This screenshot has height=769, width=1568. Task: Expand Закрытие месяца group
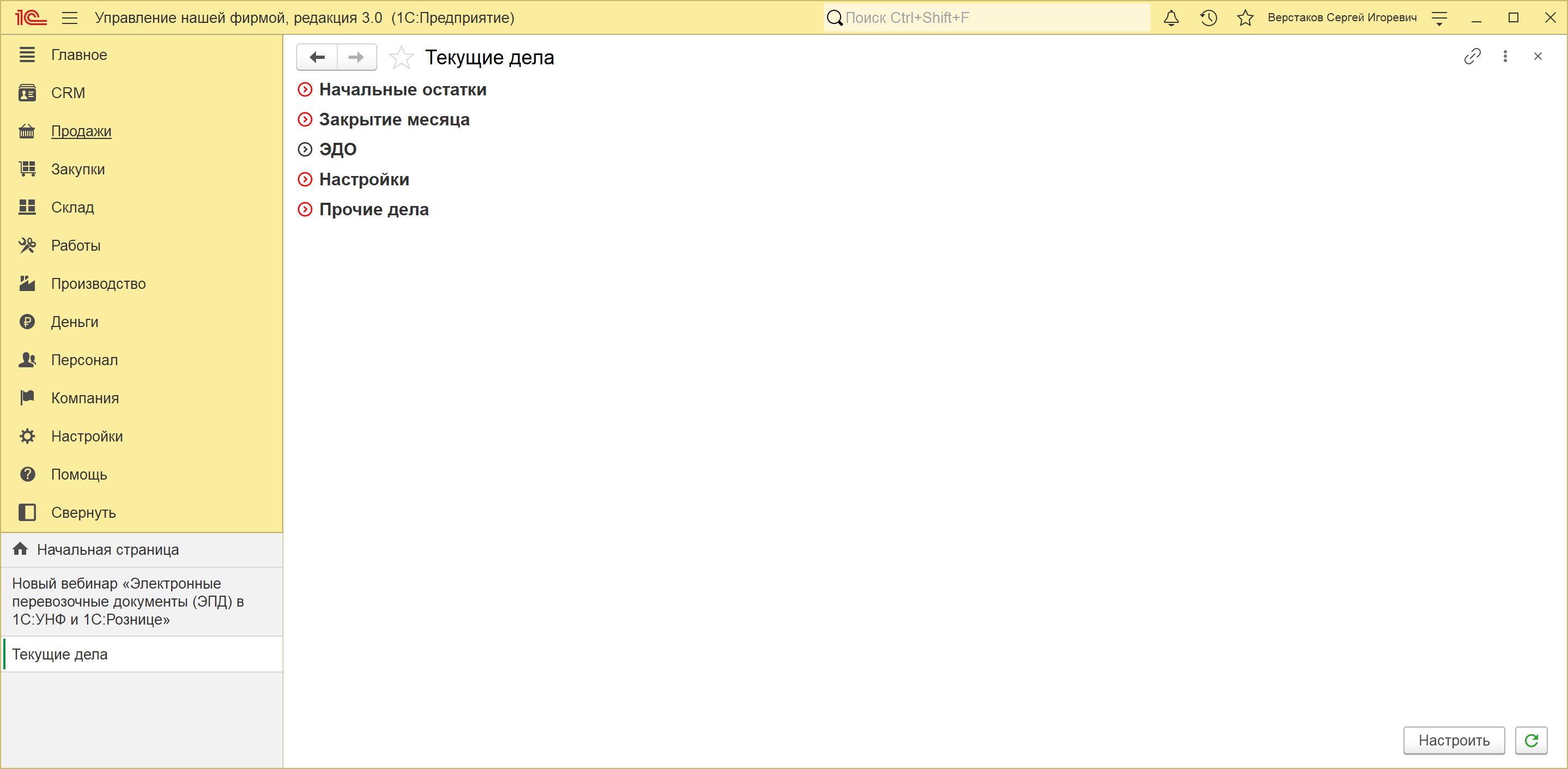(x=305, y=119)
